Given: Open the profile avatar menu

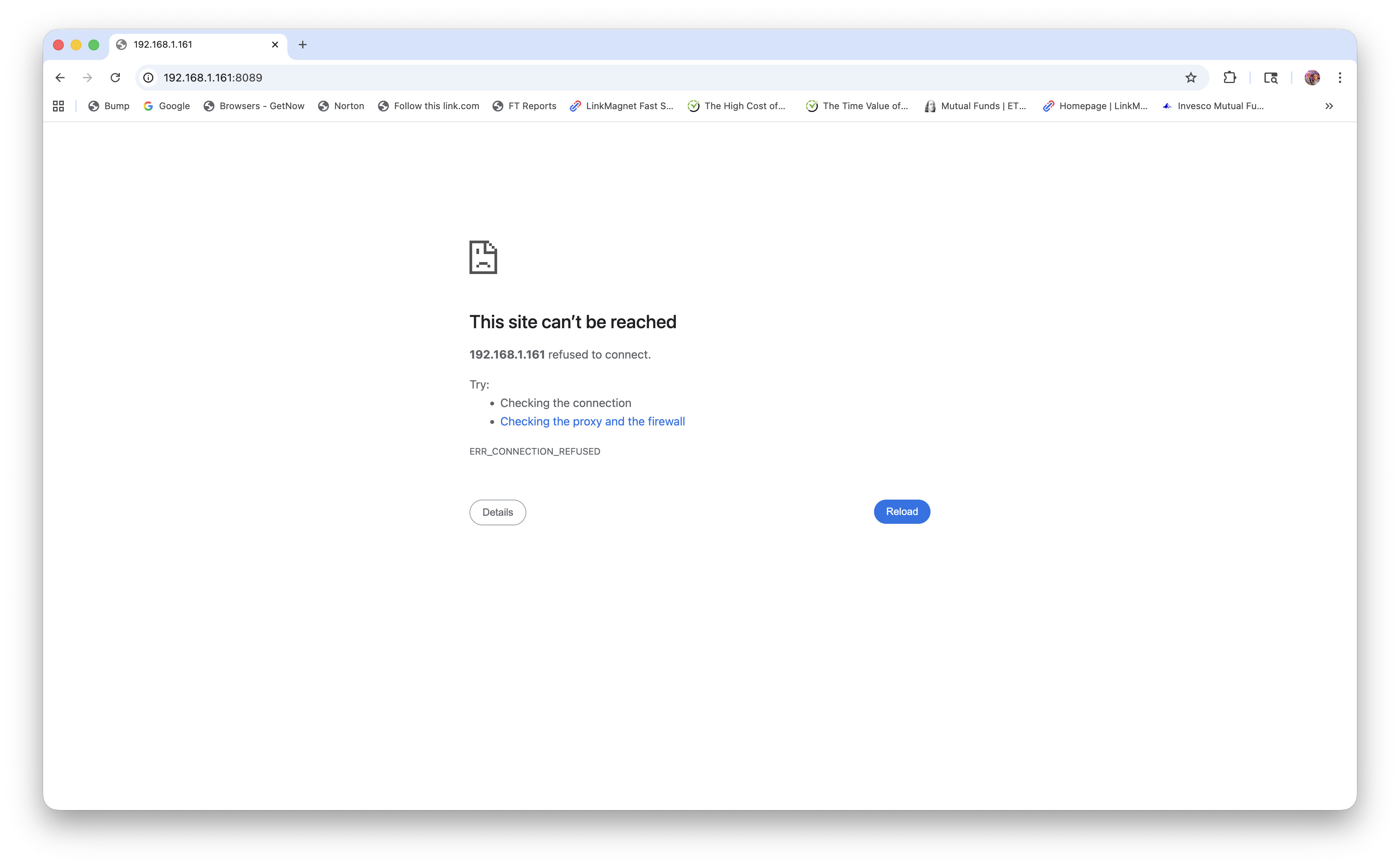Looking at the screenshot, I should click(x=1312, y=77).
